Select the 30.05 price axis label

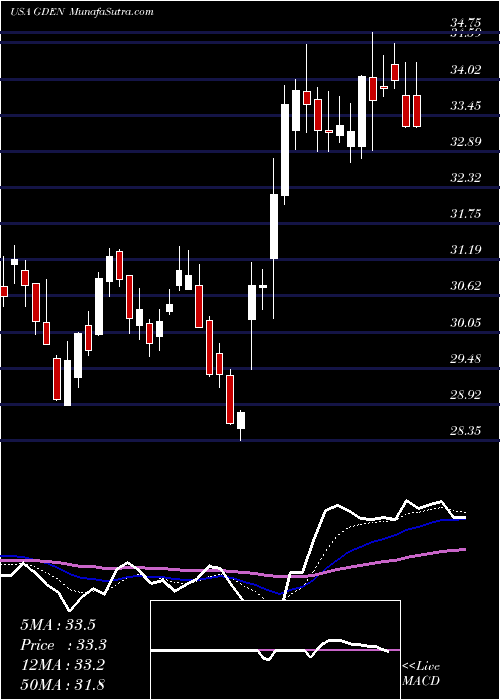(x=465, y=322)
